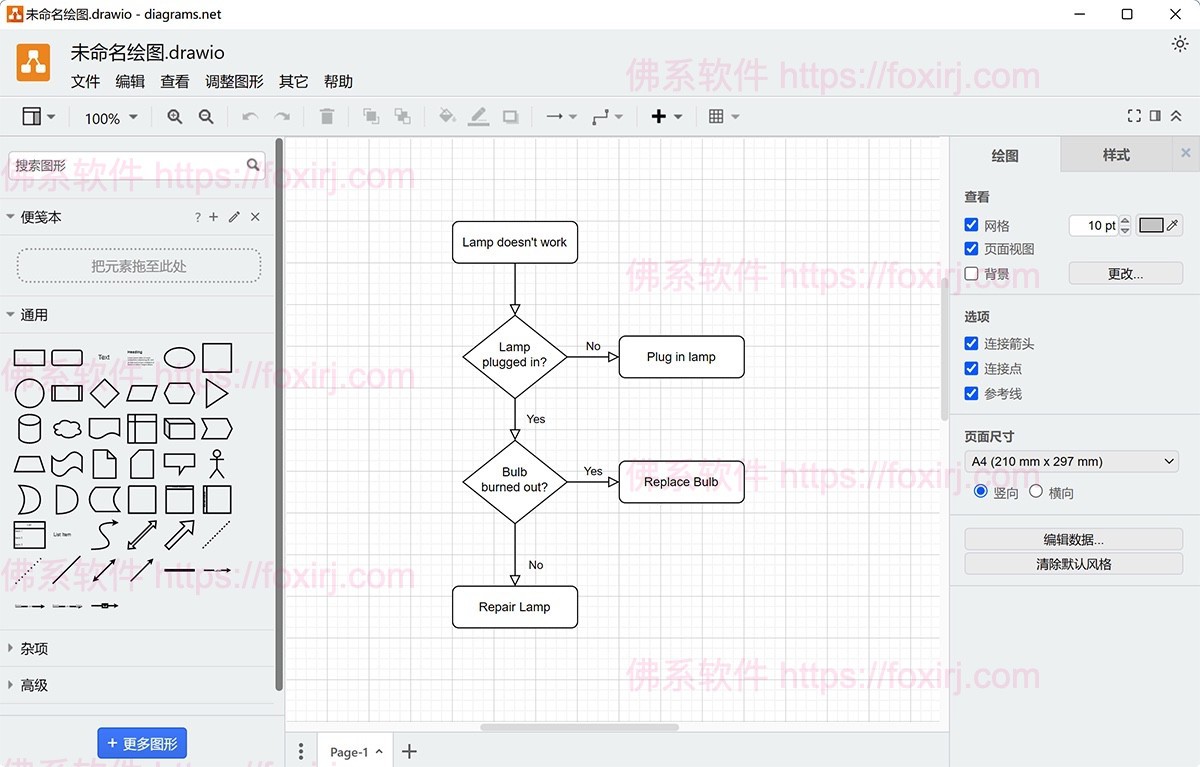Click the To Front arrange icon
This screenshot has width=1200, height=767.
pos(371,117)
